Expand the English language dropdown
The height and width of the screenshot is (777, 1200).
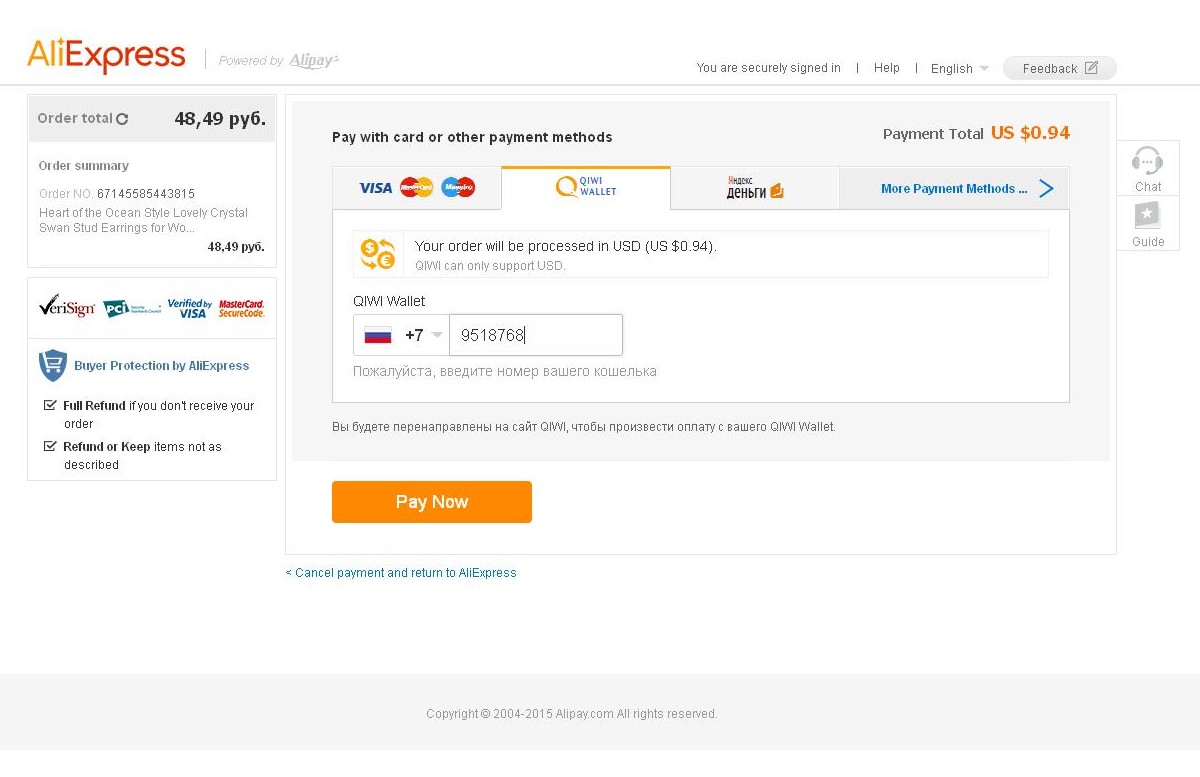959,68
